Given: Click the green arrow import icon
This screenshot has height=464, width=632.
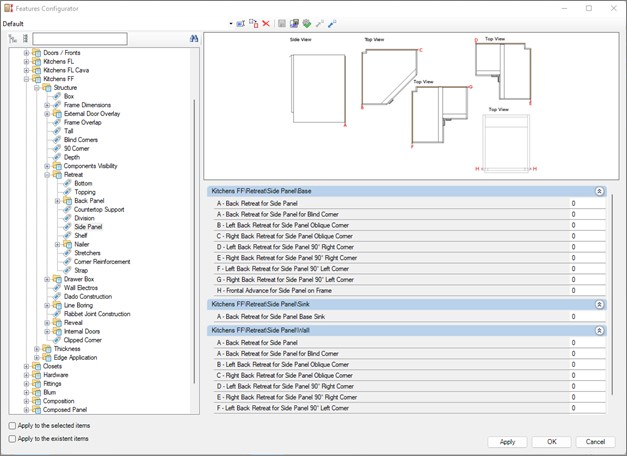Looking at the screenshot, I should (x=307, y=23).
